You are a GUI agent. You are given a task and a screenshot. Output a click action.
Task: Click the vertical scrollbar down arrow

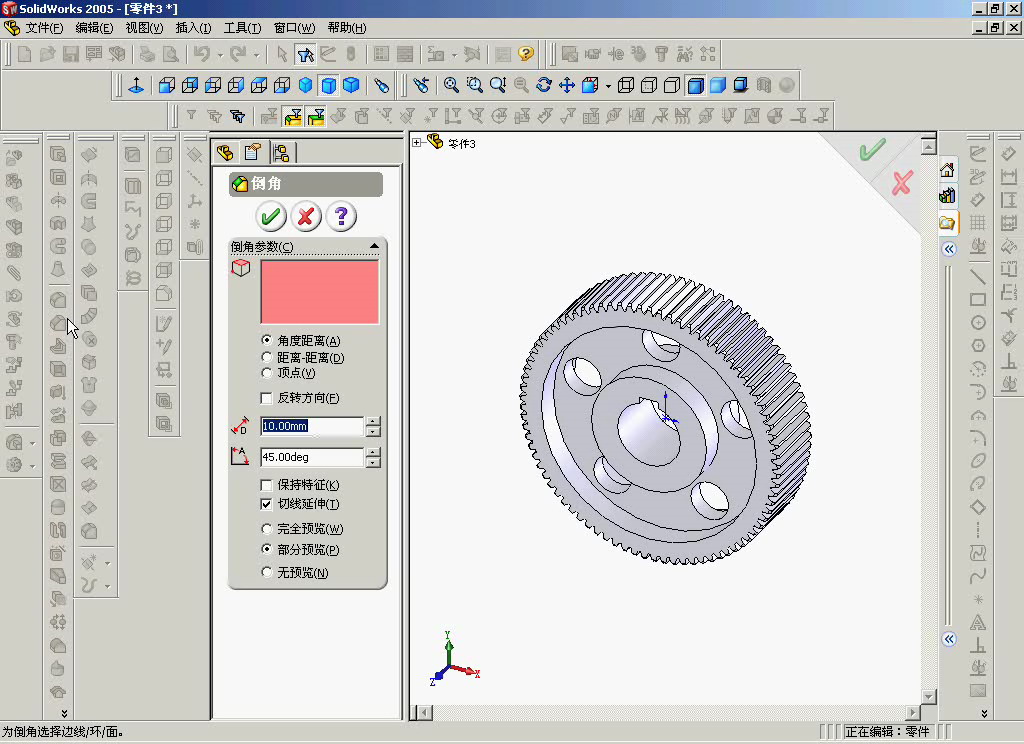point(929,697)
